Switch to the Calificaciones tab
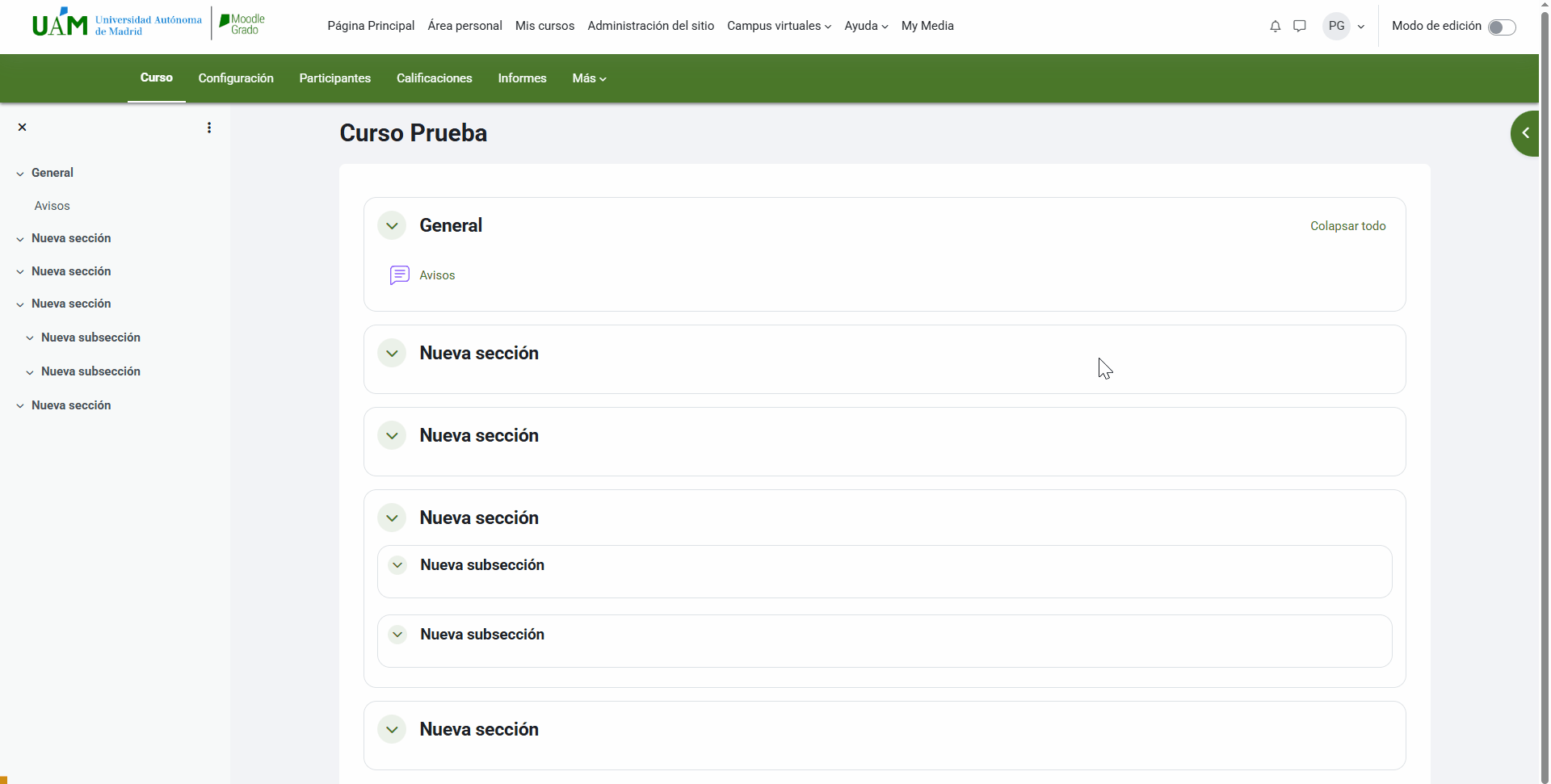The height and width of the screenshot is (784, 1551). (434, 78)
